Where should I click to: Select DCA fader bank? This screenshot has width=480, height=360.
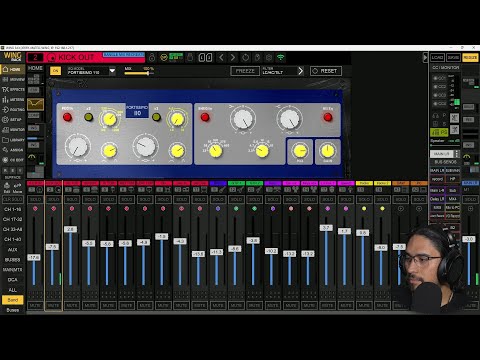click(13, 280)
